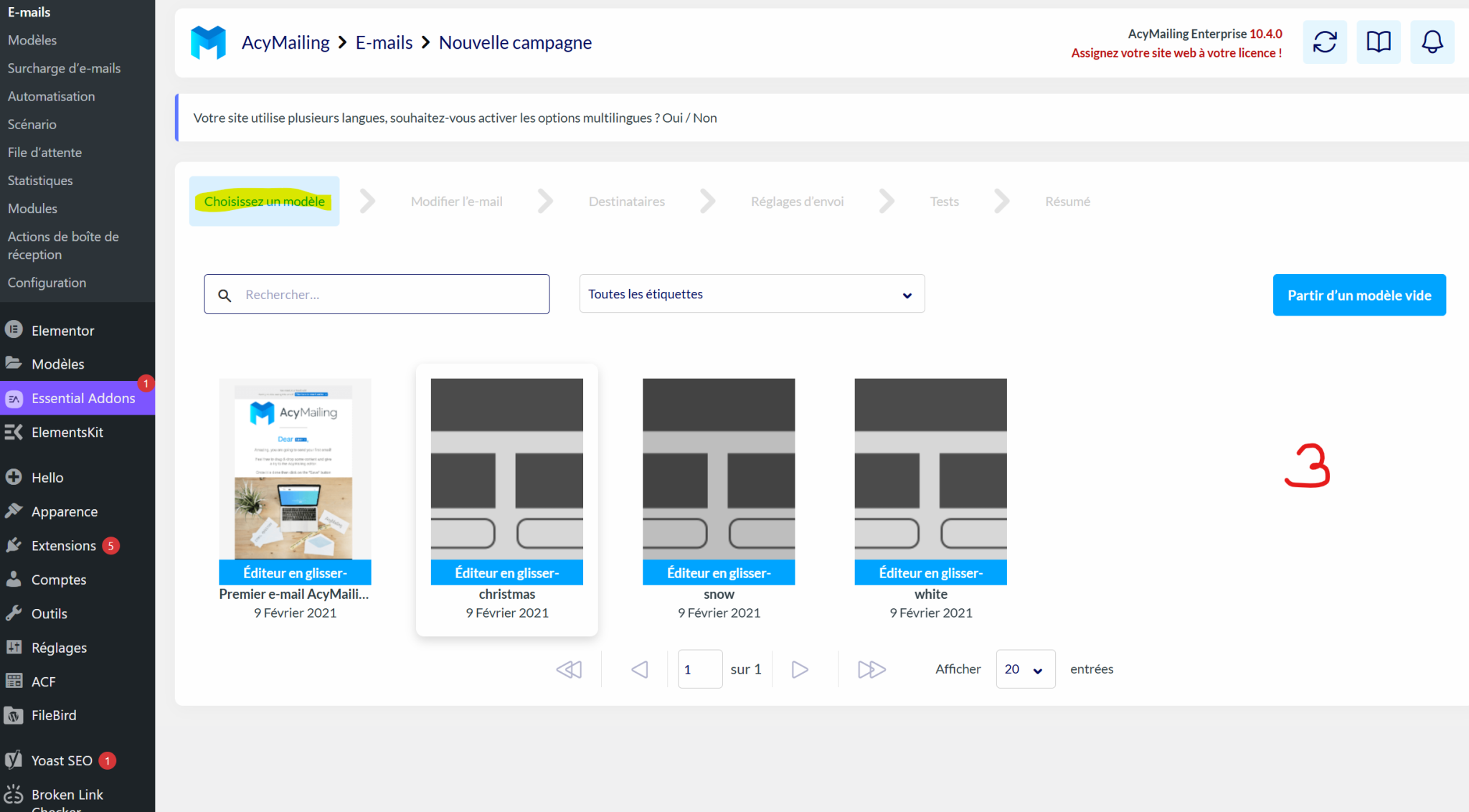Click the AcyMailing logo icon
The image size is (1469, 812).
208,42
